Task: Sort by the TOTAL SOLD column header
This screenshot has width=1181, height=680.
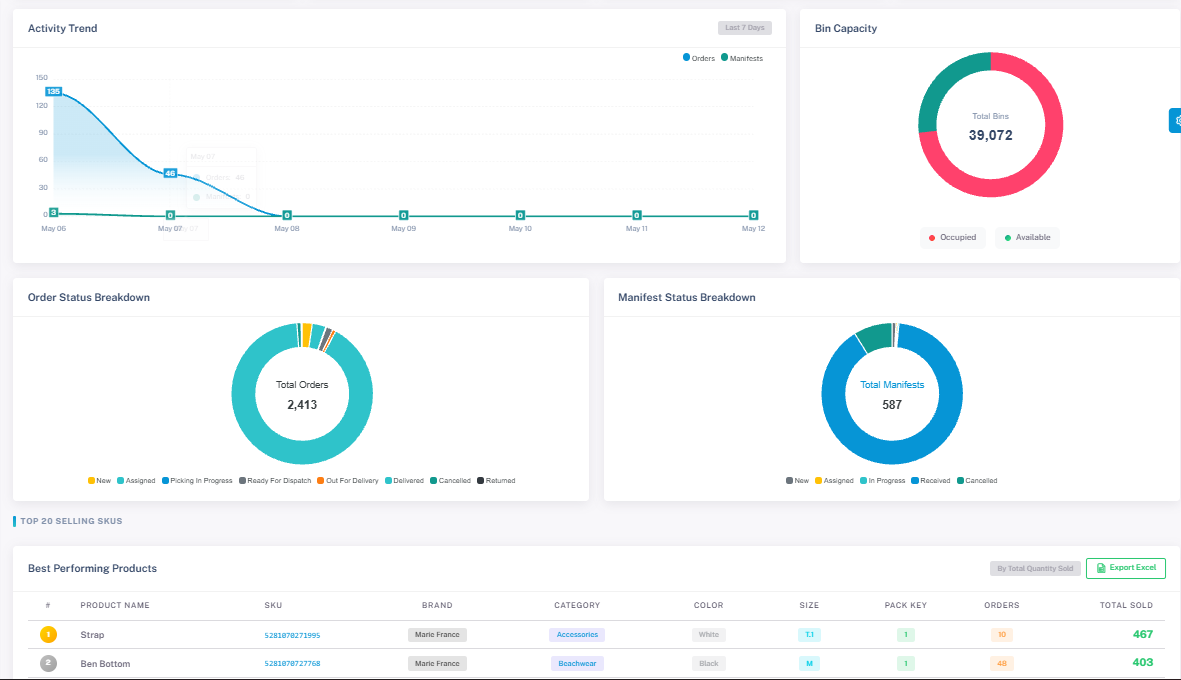Action: pyautogui.click(x=1126, y=605)
